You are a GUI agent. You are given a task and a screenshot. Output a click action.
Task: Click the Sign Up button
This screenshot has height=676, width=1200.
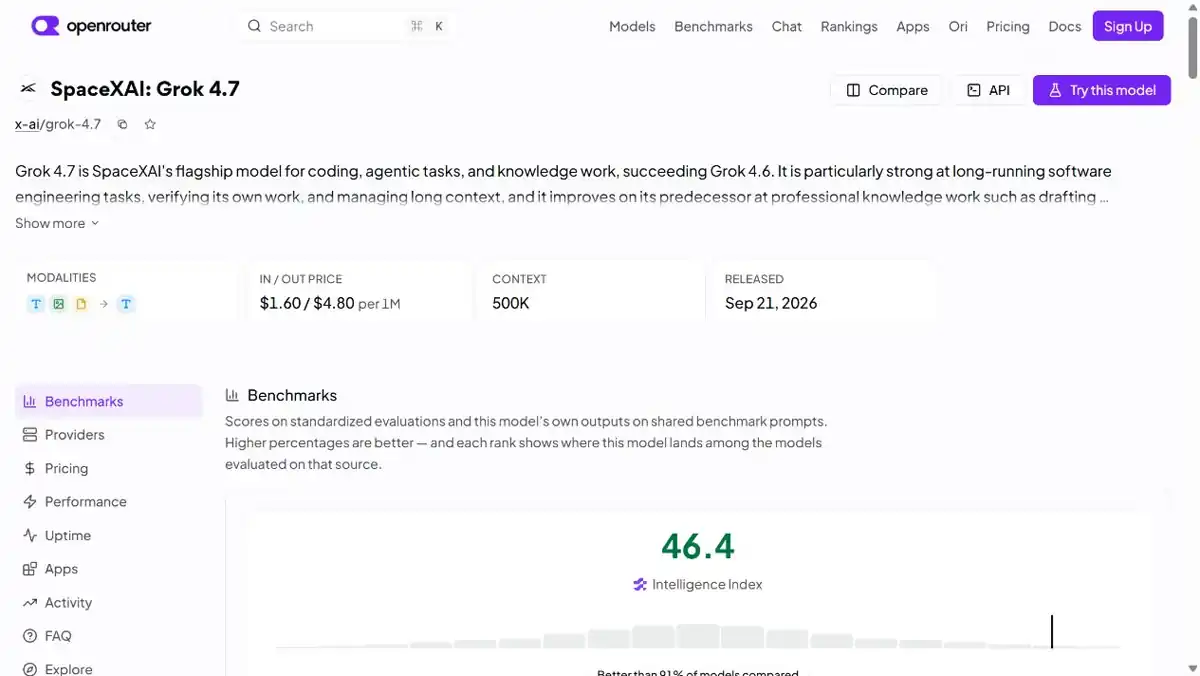[x=1128, y=26]
